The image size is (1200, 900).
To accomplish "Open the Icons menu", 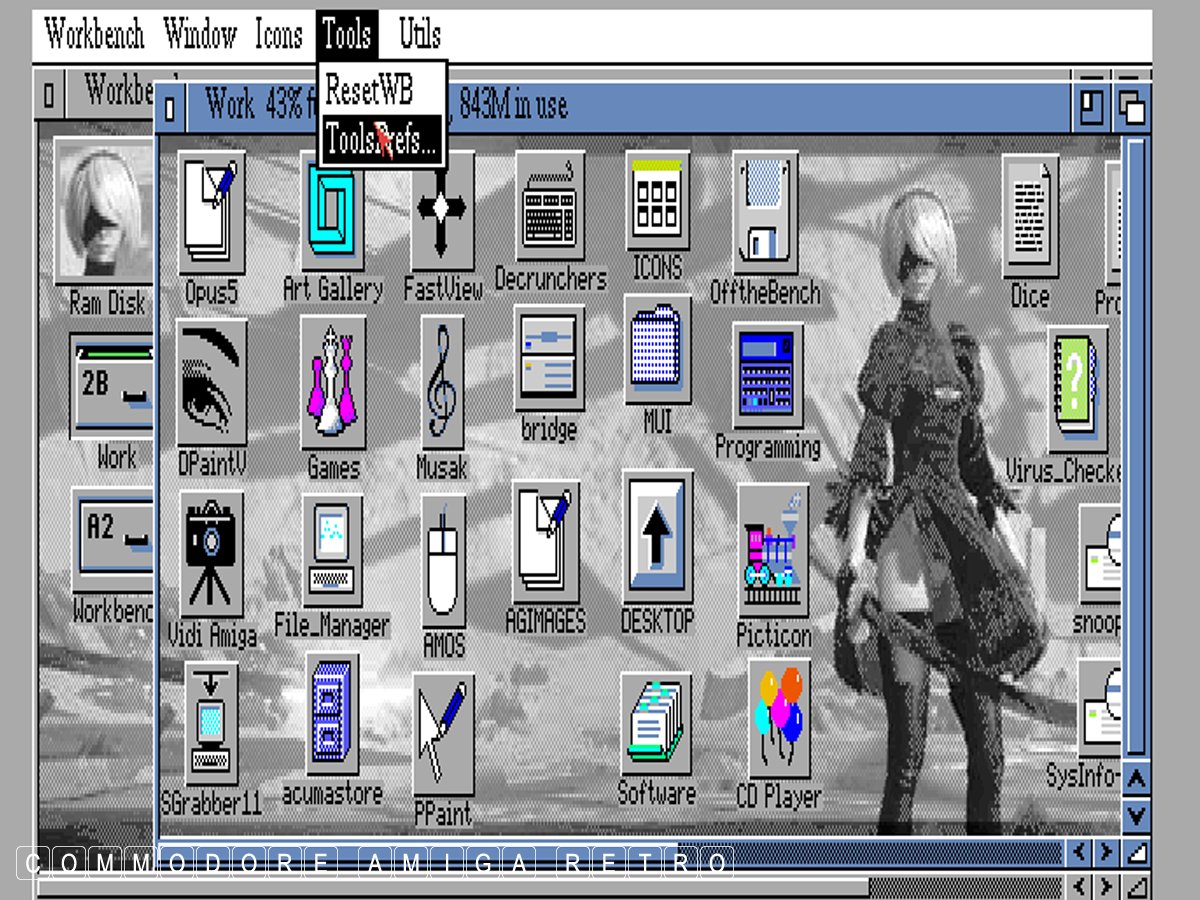I will tap(278, 35).
